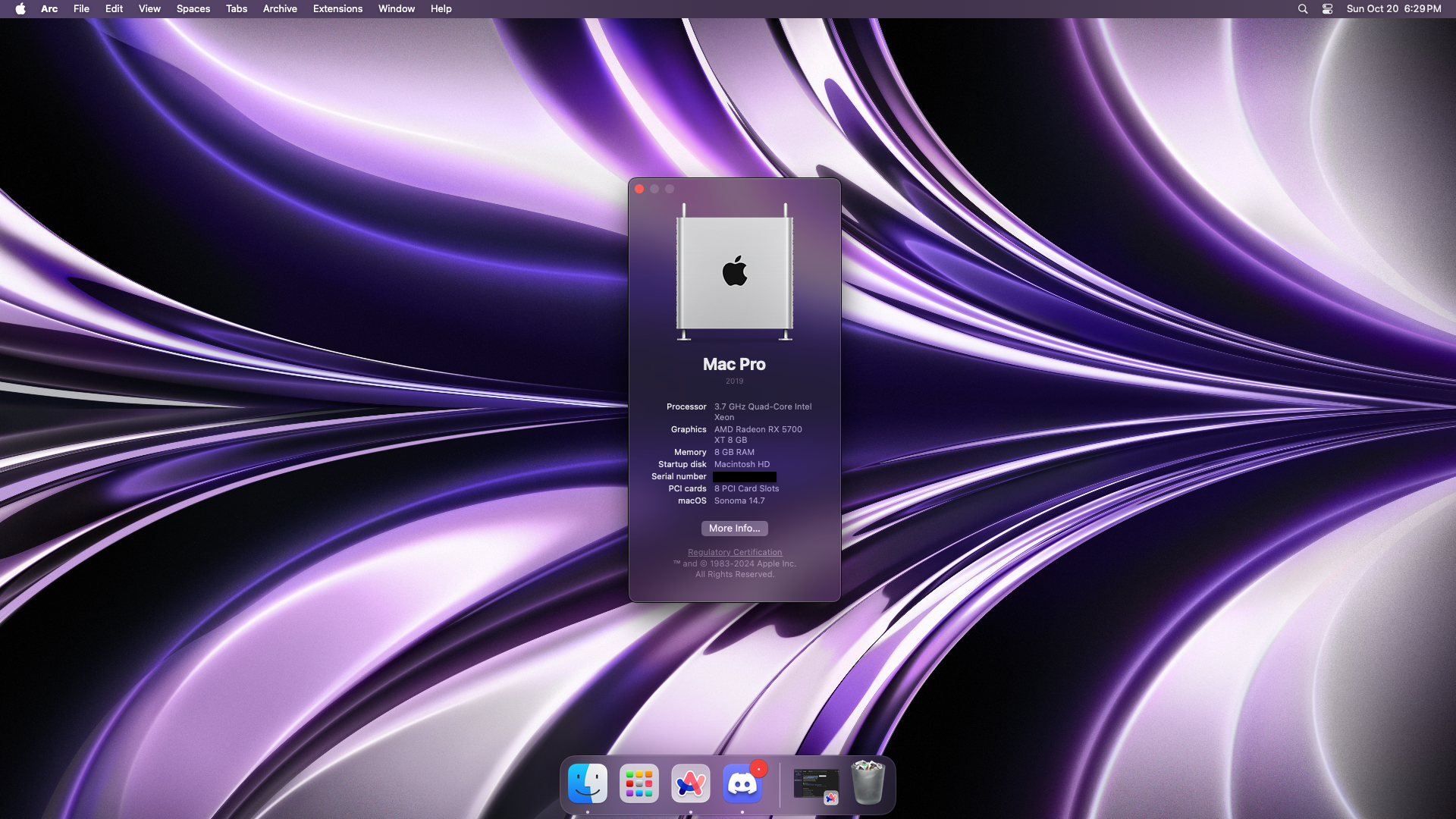Click the '8 GB RAM' memory value
1456x819 pixels.
(x=734, y=452)
